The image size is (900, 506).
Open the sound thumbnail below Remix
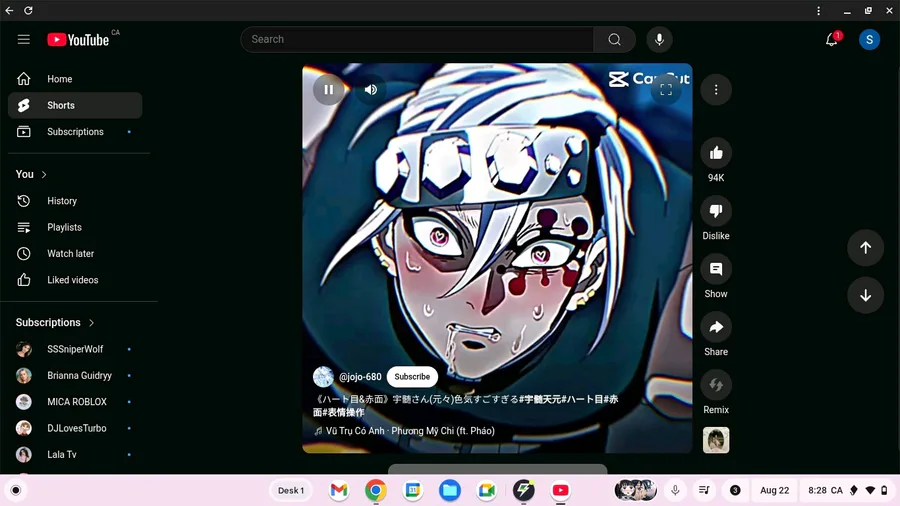pos(716,440)
